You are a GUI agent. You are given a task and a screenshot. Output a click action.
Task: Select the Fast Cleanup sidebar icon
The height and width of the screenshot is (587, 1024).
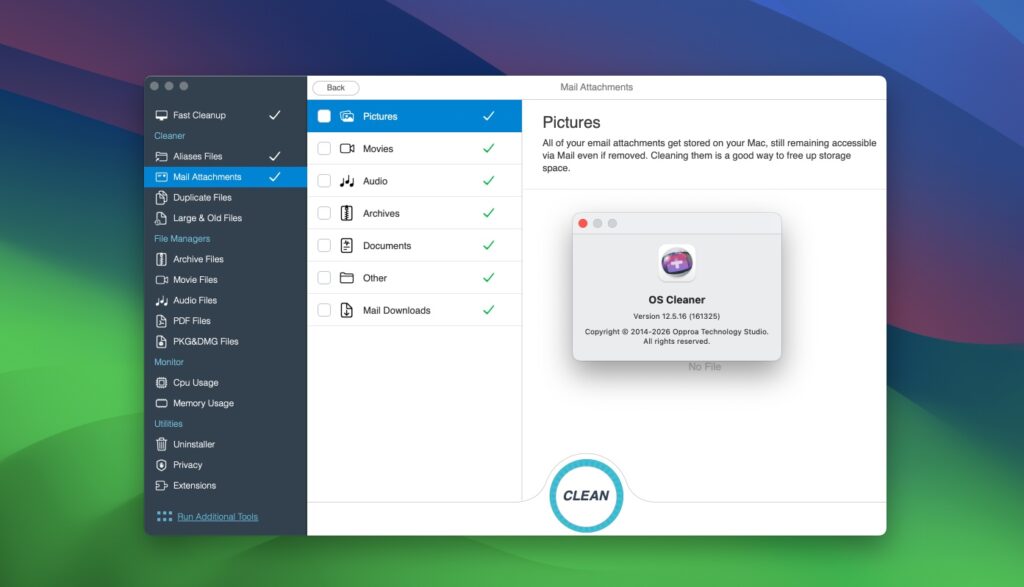coord(160,115)
